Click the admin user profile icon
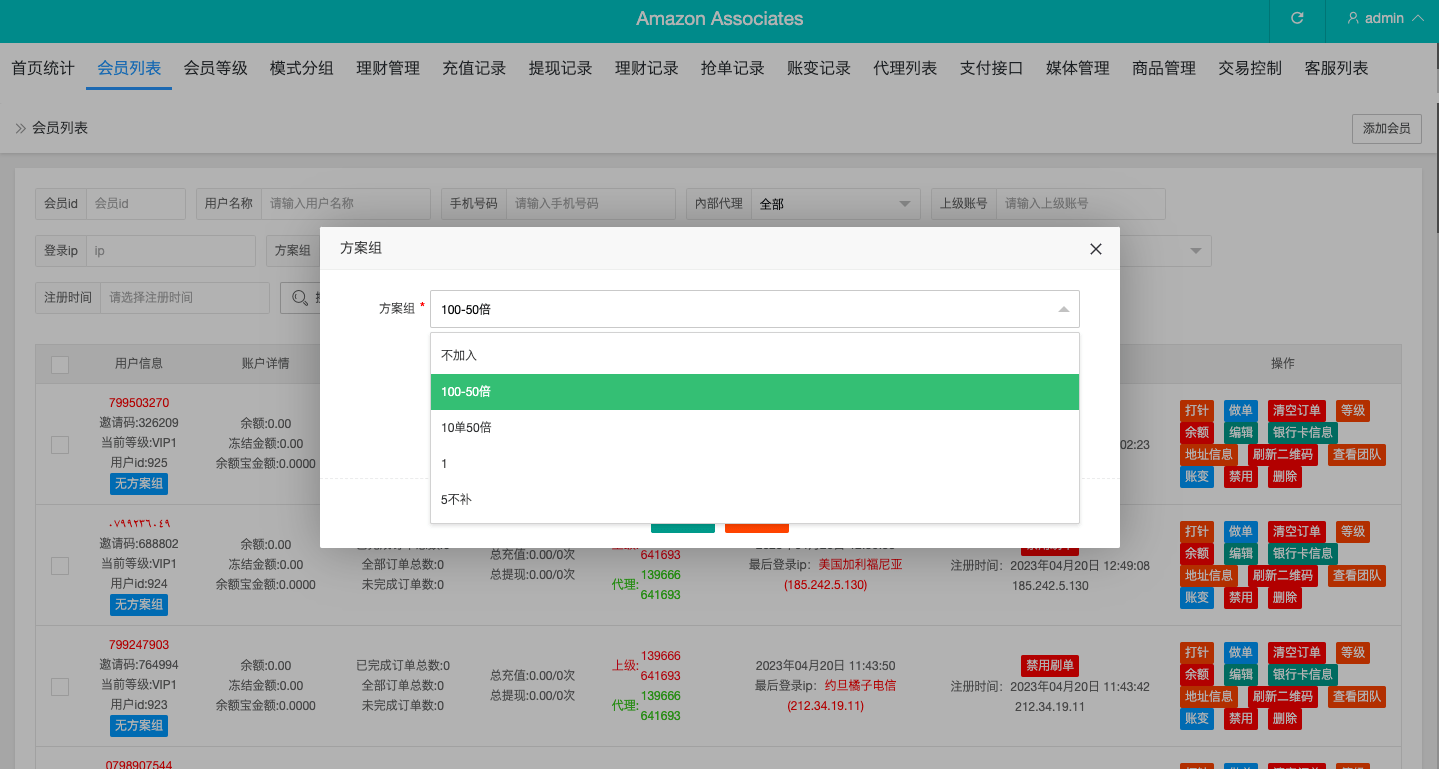Screen dimensions: 1439x769 (x=1354, y=19)
